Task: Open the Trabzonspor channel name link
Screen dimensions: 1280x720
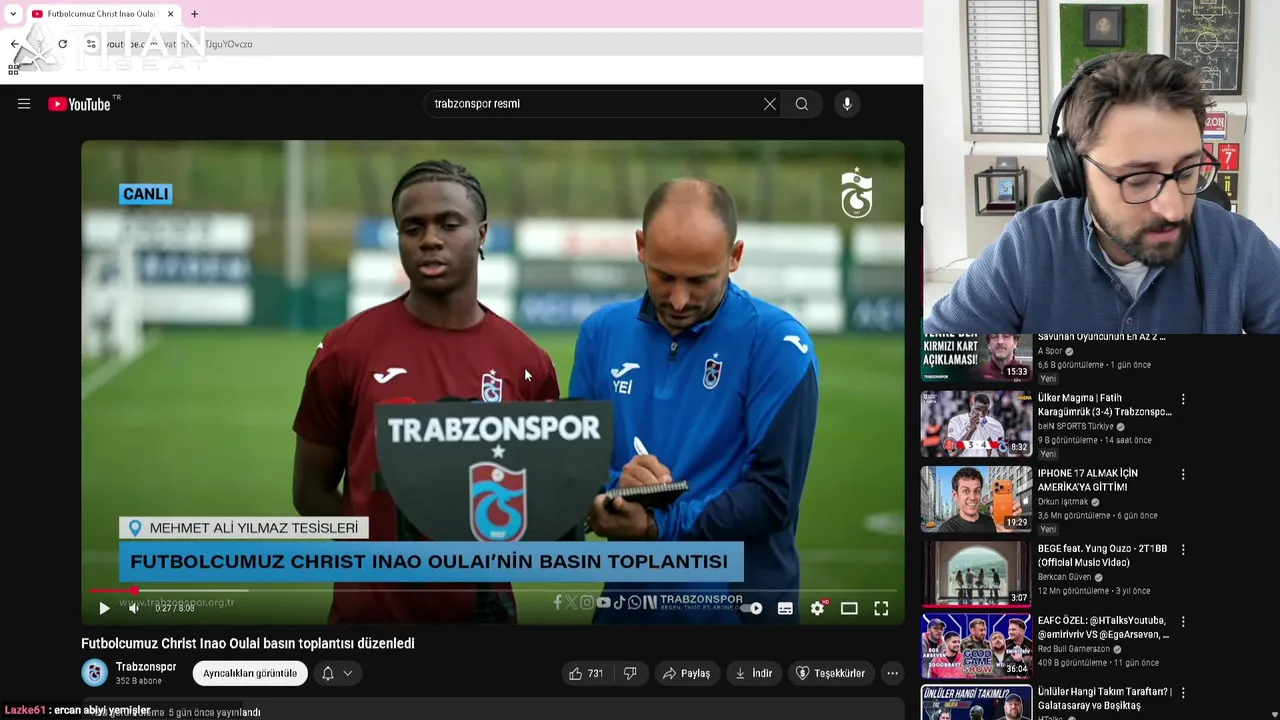Action: [x=146, y=667]
